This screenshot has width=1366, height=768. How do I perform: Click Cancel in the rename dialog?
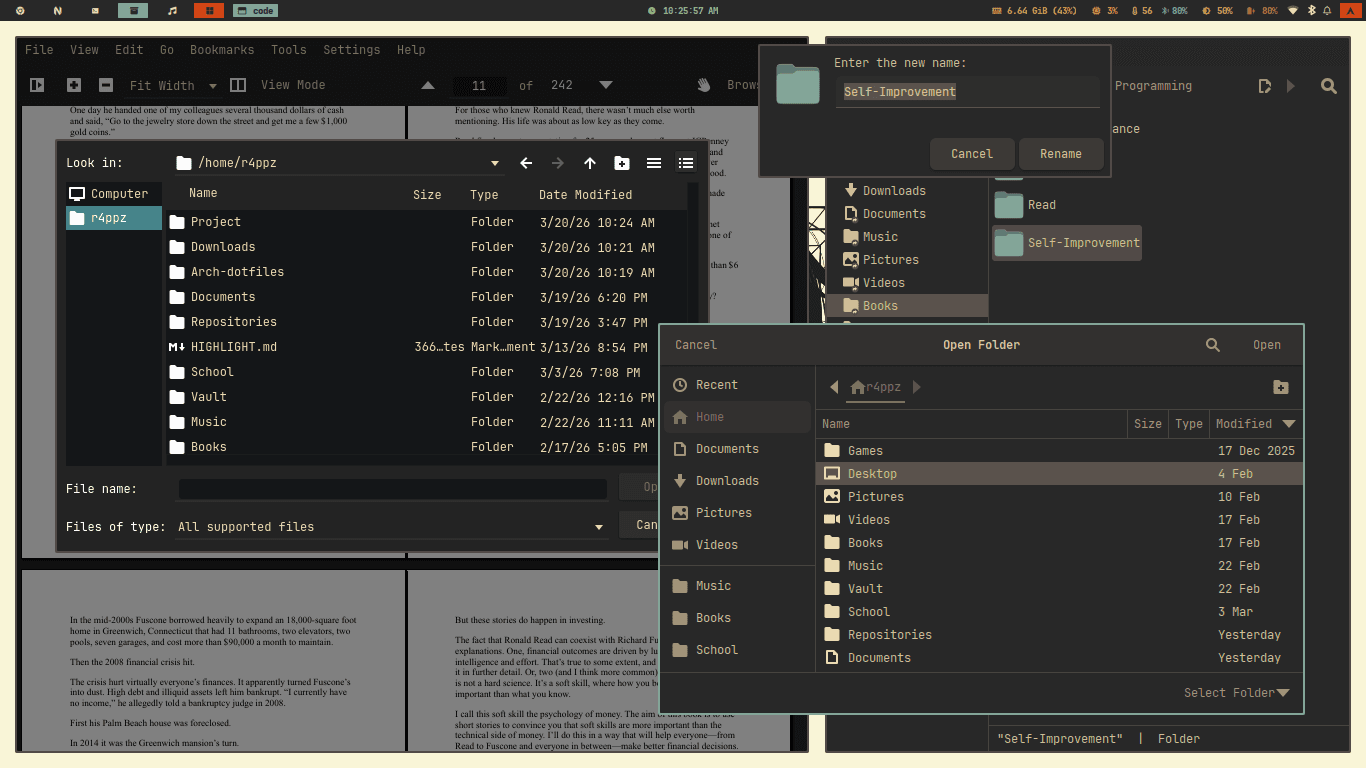[972, 154]
